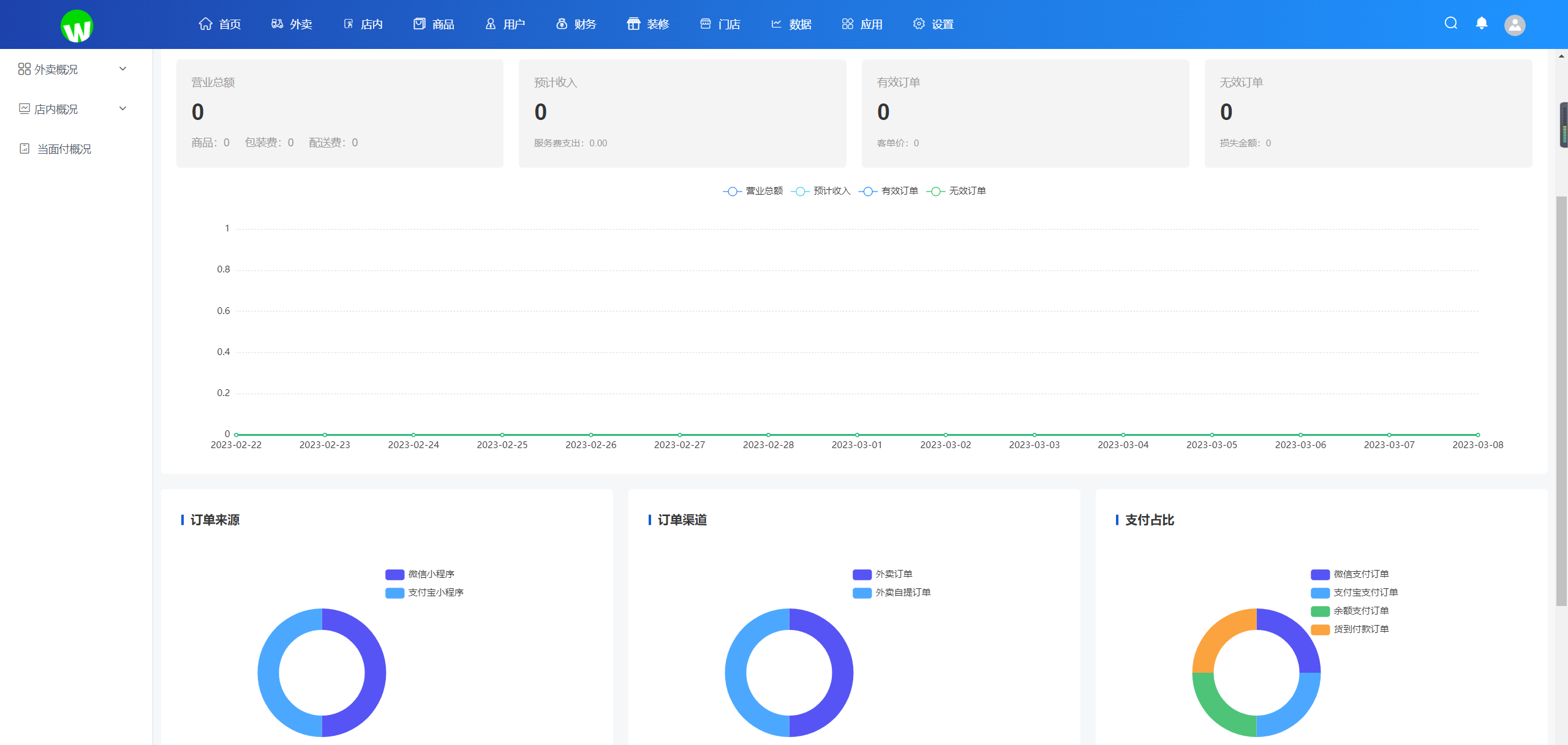This screenshot has width=1568, height=745.
Task: Click the scooter icon beside 外卖
Action: click(277, 24)
